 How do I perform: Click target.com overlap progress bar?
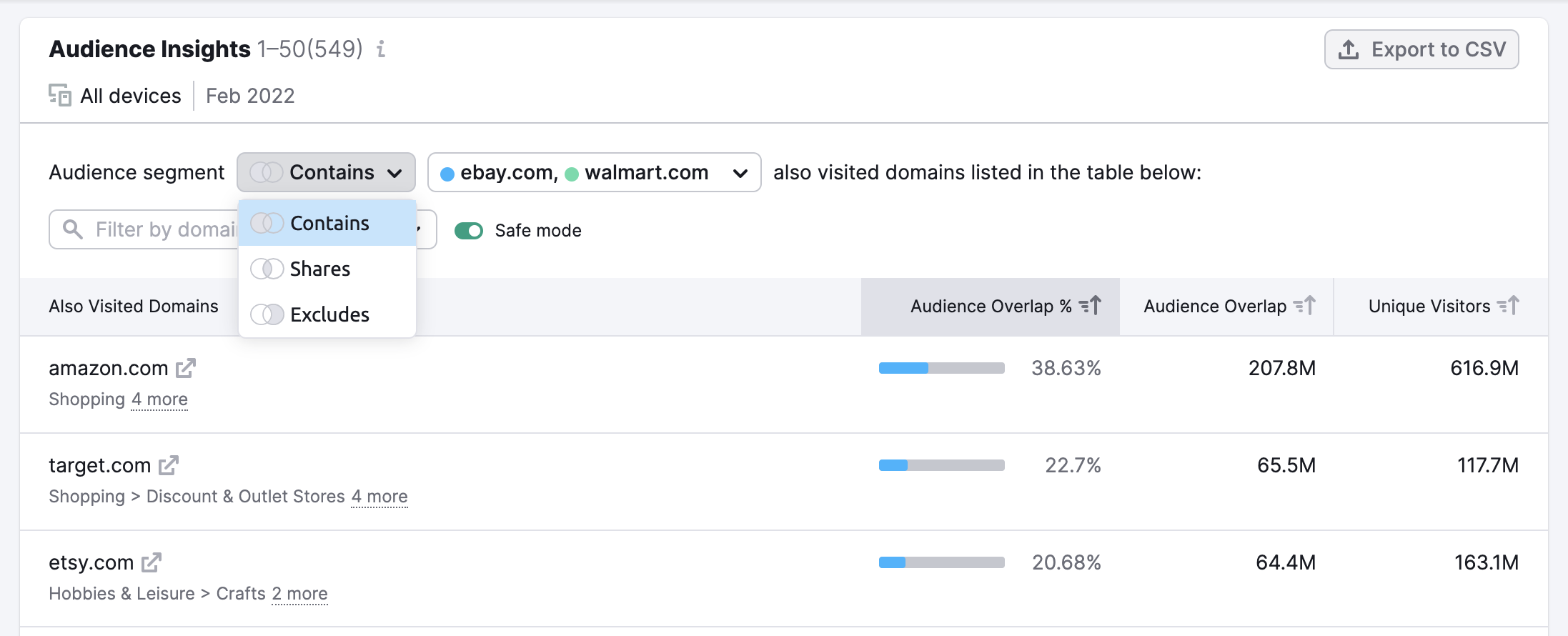[x=942, y=465]
